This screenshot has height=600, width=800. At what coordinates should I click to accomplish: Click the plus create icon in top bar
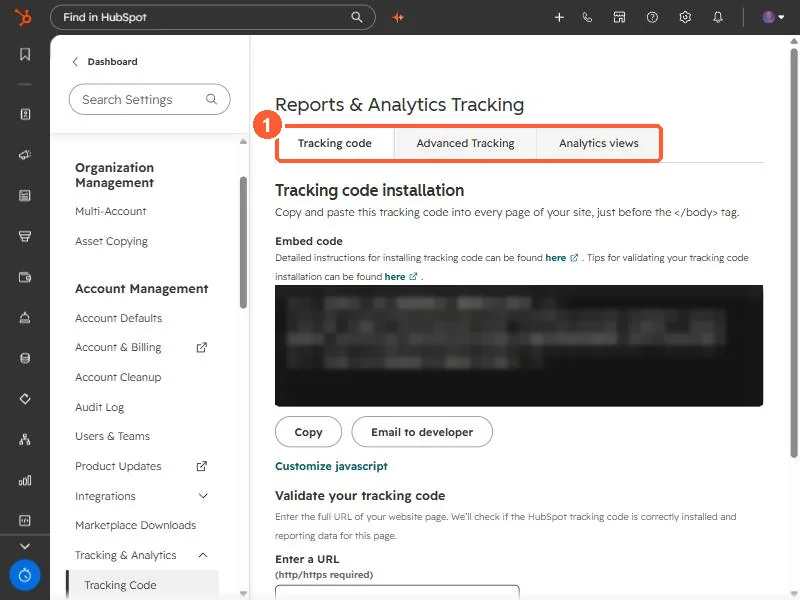click(559, 17)
